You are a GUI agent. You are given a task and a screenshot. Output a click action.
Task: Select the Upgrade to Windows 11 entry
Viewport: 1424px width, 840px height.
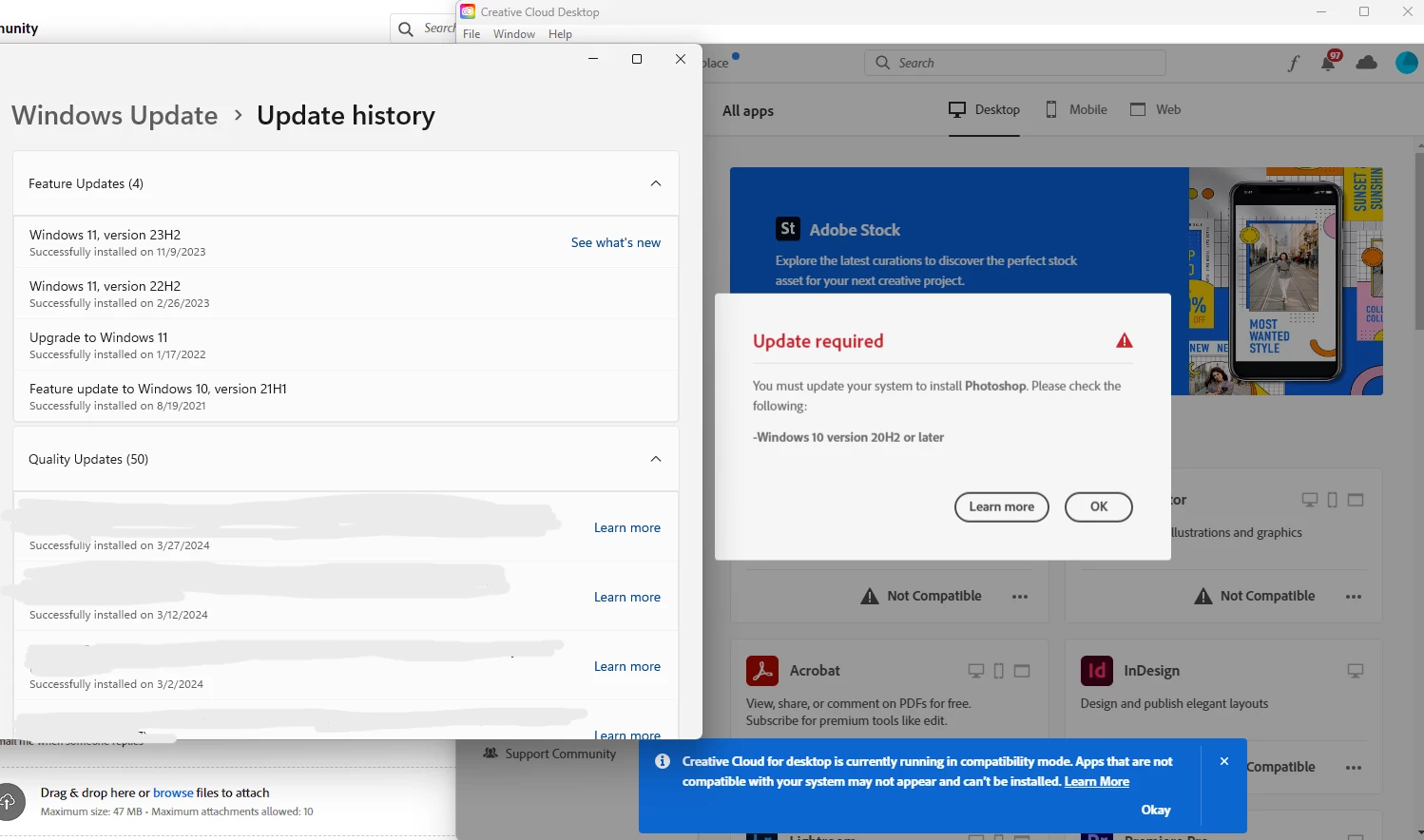(346, 345)
